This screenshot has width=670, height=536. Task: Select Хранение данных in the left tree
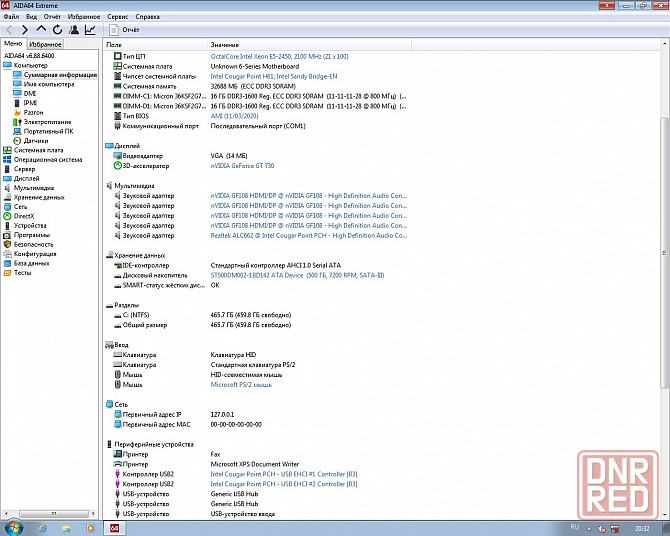(35, 197)
